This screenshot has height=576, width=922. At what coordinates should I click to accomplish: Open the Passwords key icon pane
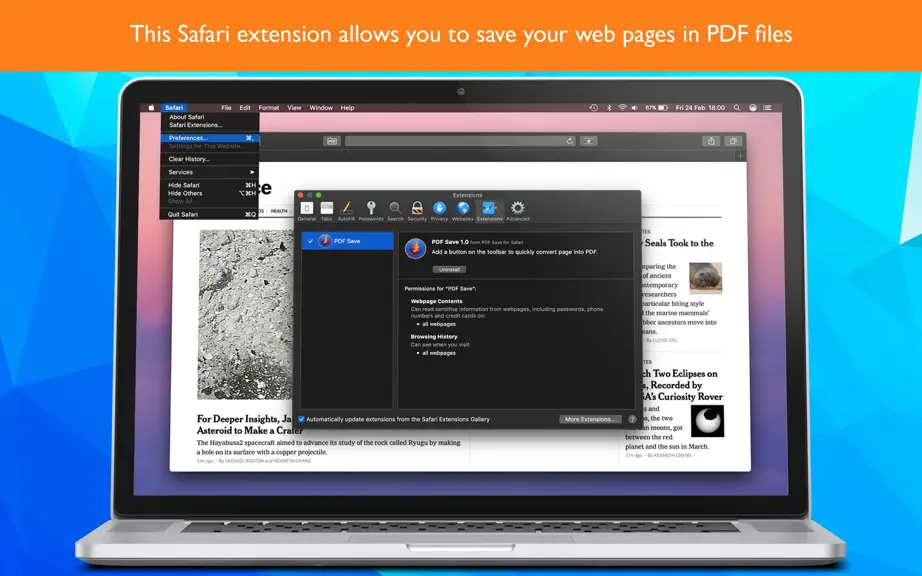pyautogui.click(x=371, y=210)
